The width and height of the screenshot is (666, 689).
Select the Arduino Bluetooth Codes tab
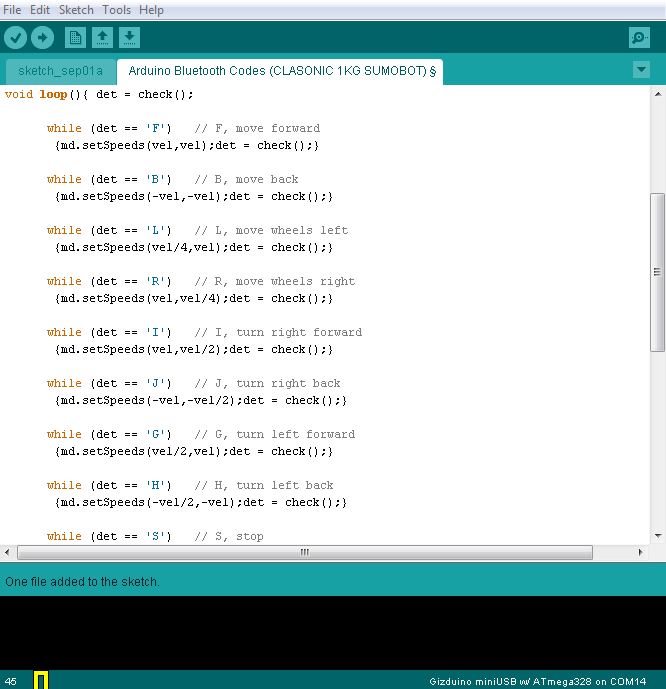click(282, 71)
